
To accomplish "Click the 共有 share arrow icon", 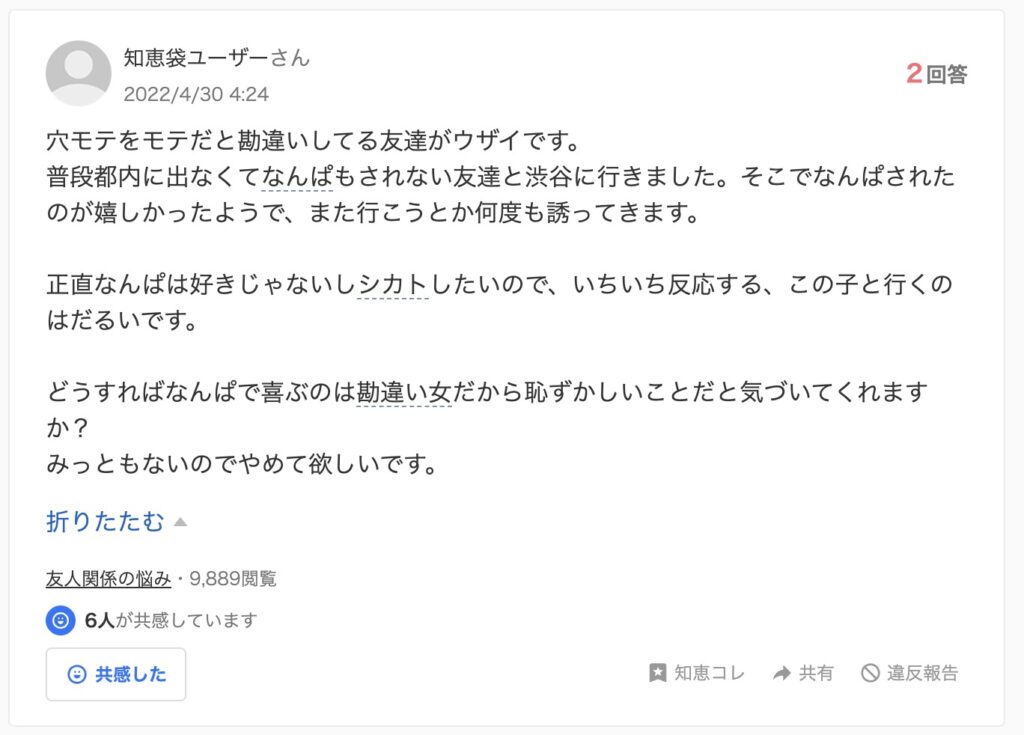I will (x=781, y=673).
